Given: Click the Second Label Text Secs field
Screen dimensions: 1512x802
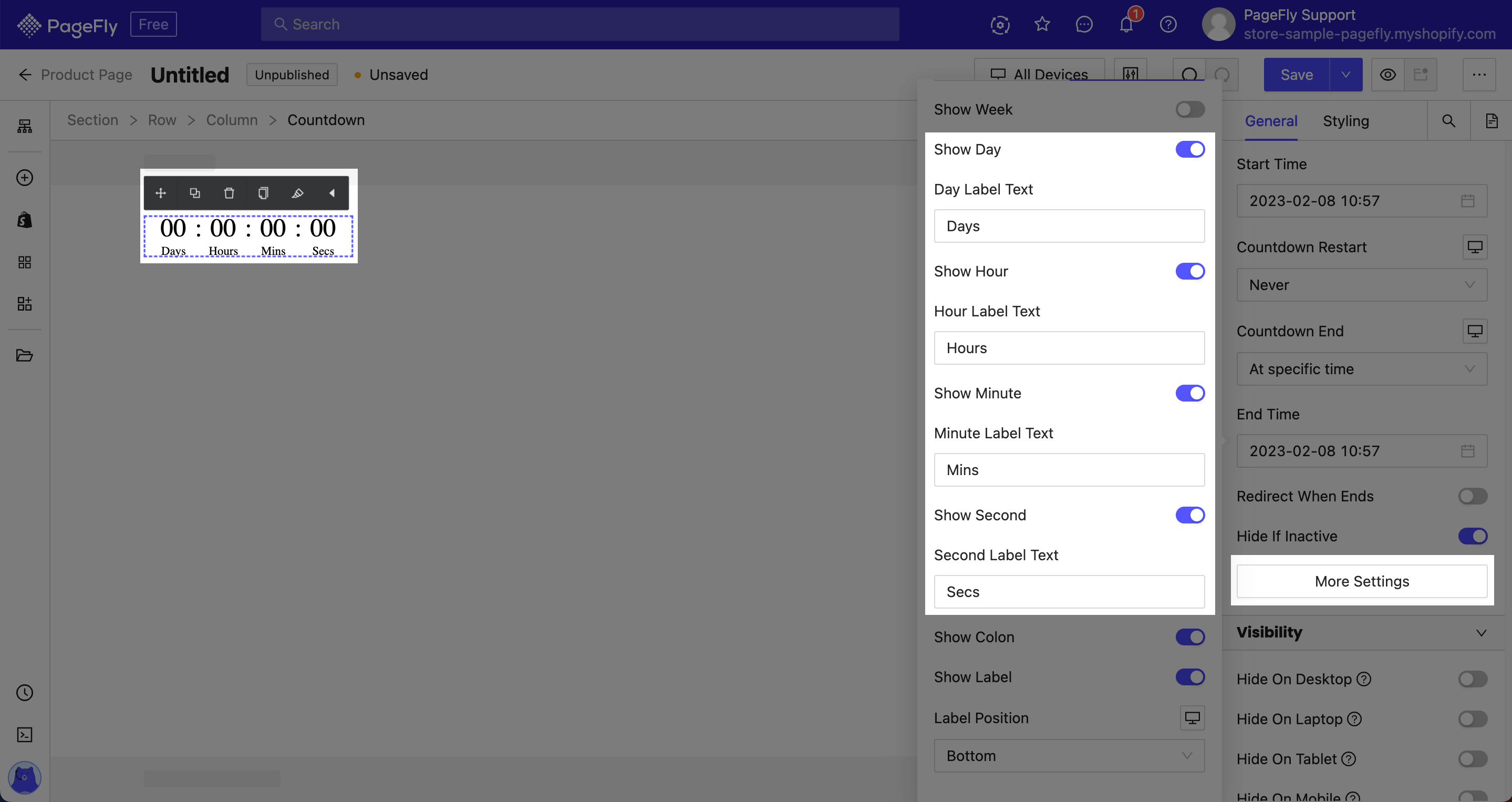Looking at the screenshot, I should (1070, 592).
